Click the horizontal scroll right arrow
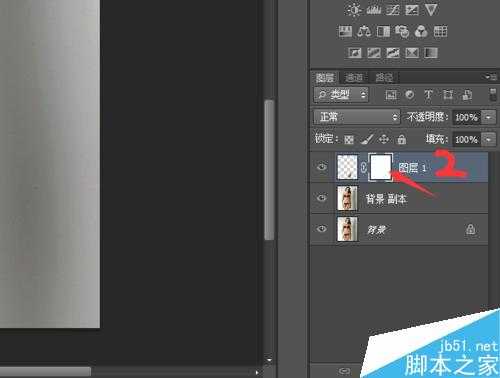The image size is (500, 378). click(257, 372)
